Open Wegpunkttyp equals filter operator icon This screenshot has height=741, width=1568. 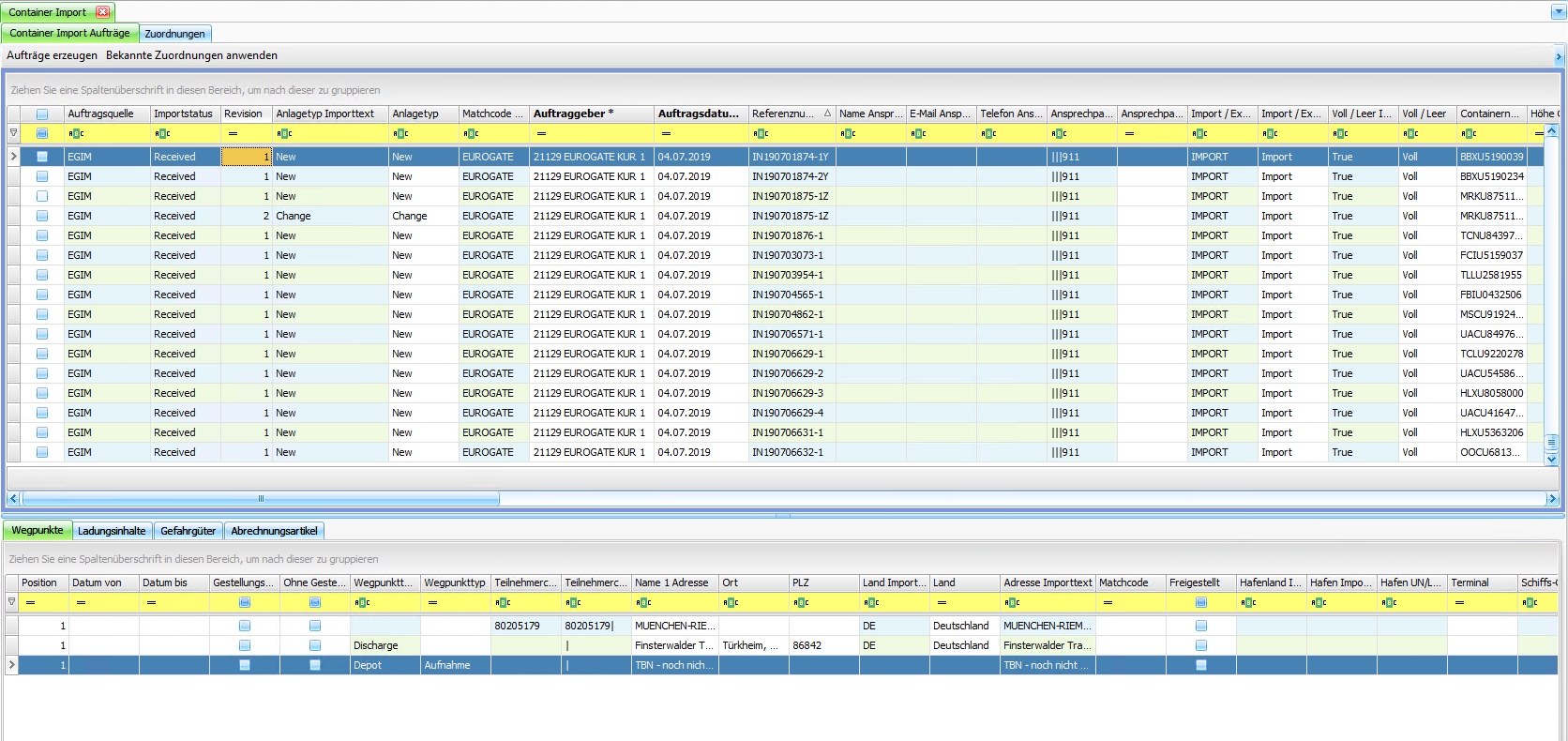click(x=432, y=602)
